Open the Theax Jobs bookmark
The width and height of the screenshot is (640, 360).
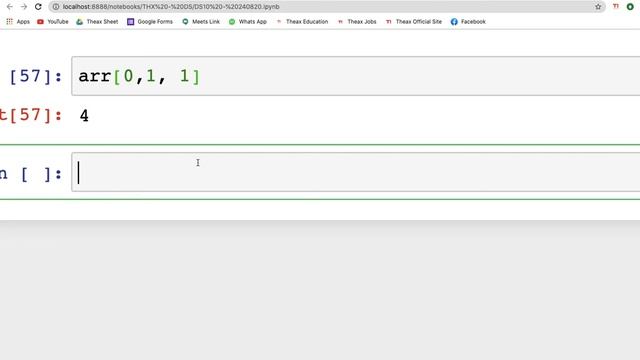[x=357, y=22]
